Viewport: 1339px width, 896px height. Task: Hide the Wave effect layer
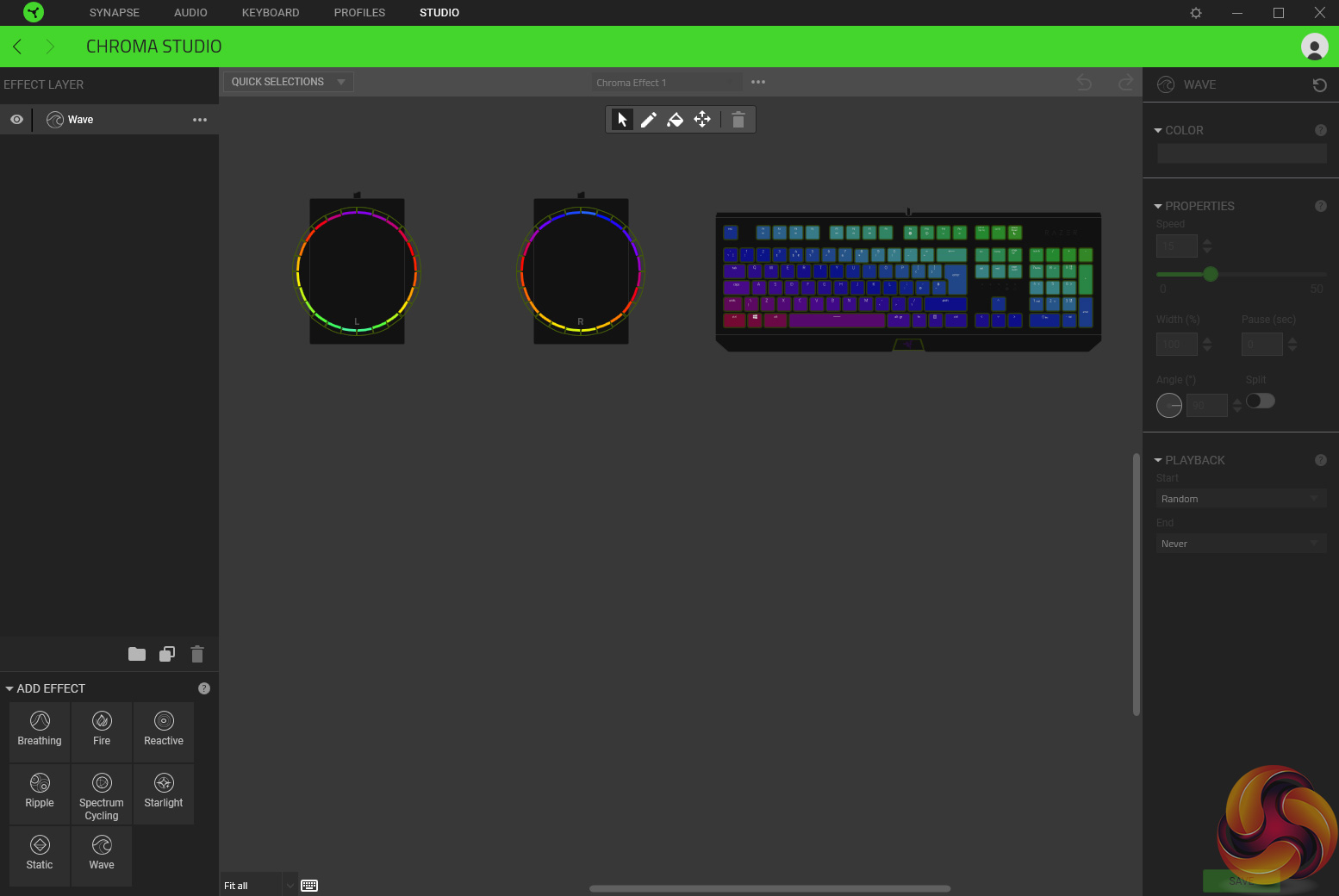tap(16, 120)
